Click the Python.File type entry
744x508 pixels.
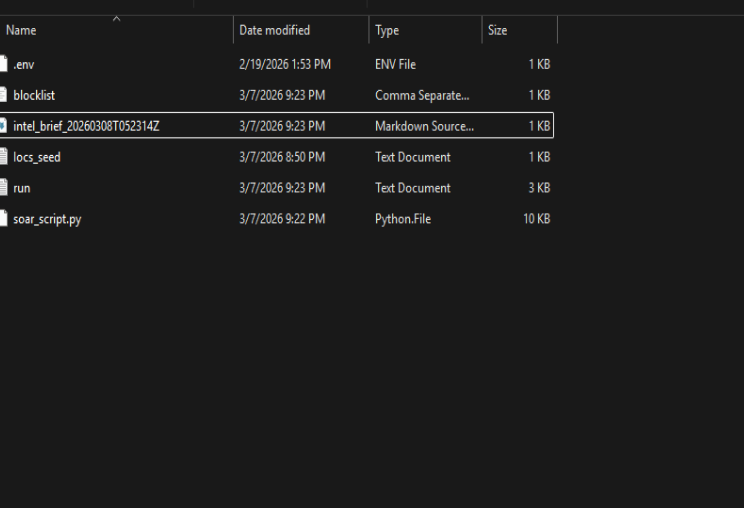(x=402, y=219)
